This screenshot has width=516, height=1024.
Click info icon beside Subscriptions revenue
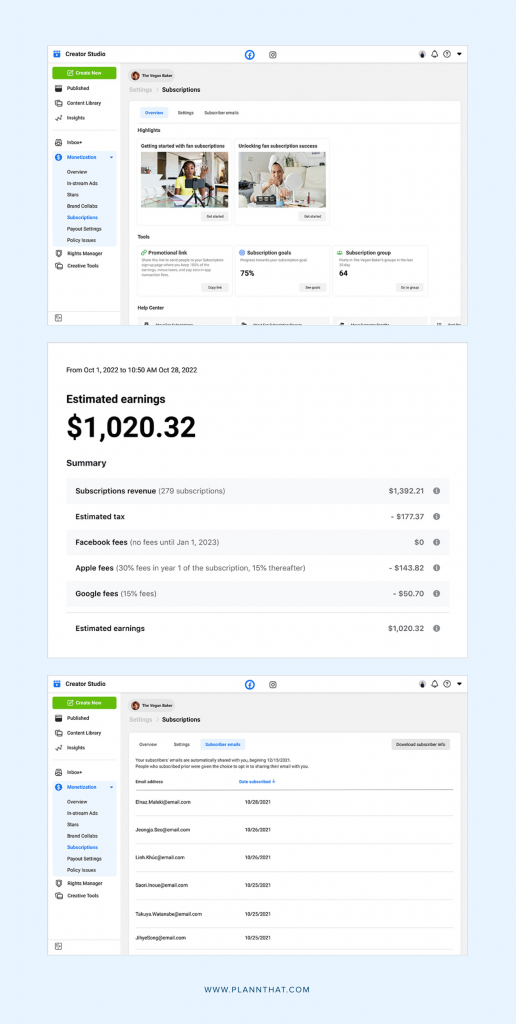tap(436, 490)
